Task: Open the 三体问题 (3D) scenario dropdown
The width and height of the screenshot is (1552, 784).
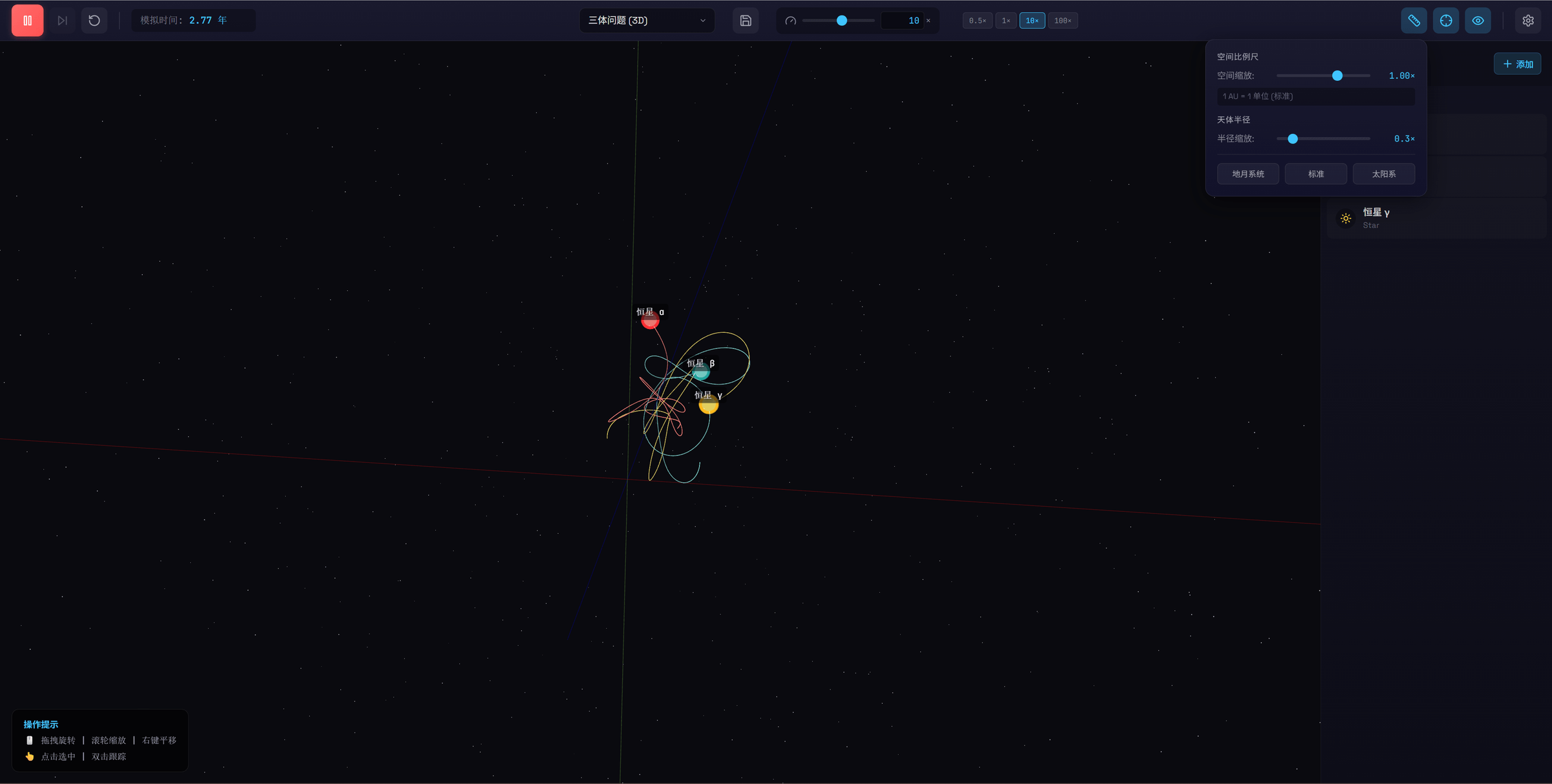Action: (647, 21)
